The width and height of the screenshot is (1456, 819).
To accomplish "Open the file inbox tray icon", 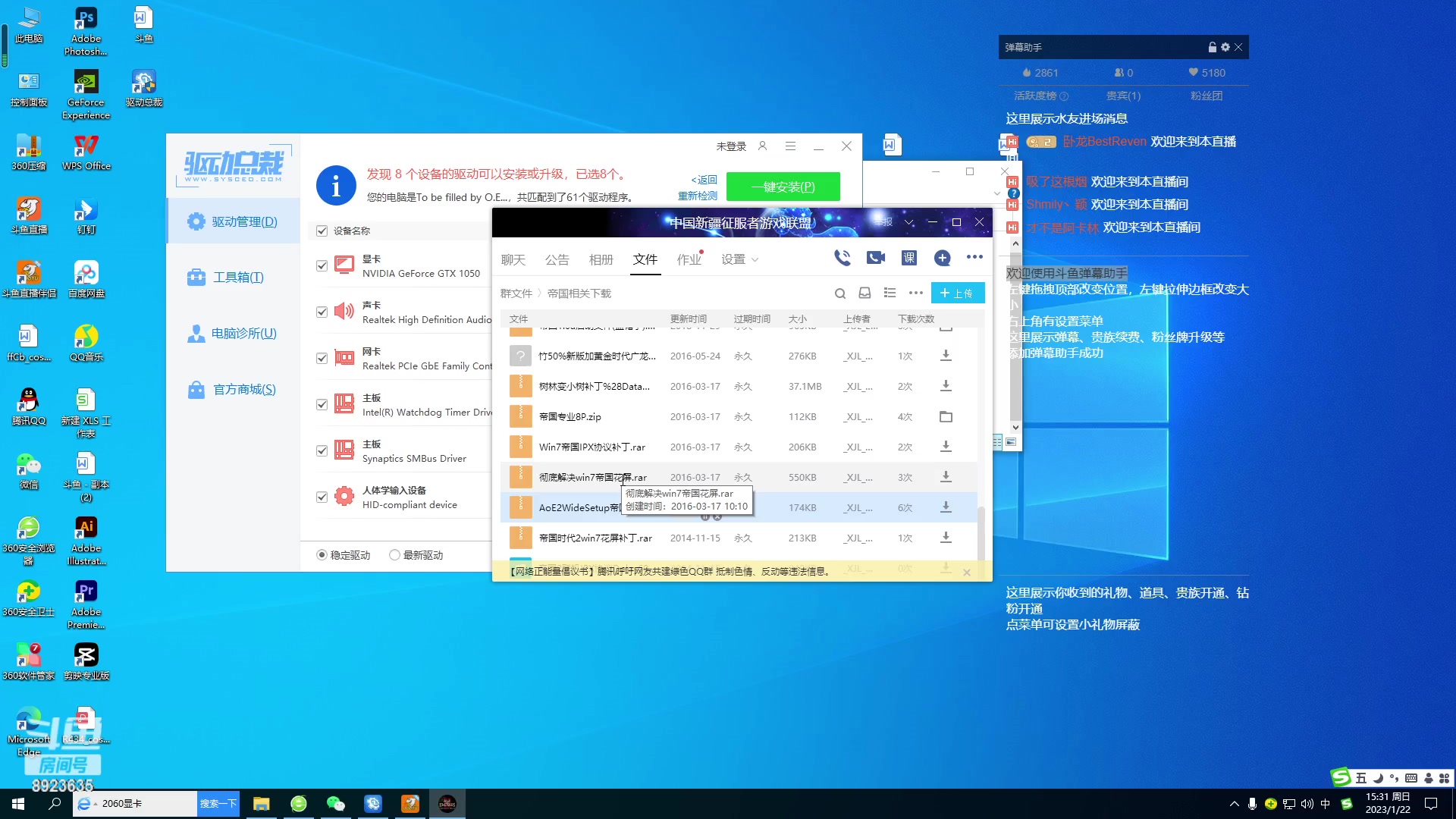I will tap(864, 293).
